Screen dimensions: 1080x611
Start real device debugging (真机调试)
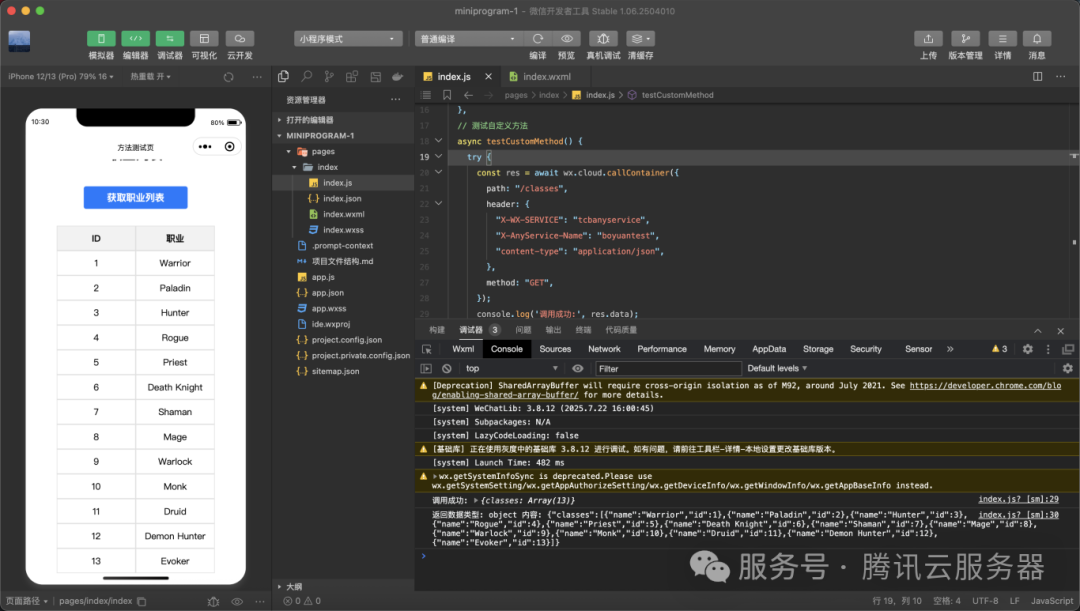[603, 39]
